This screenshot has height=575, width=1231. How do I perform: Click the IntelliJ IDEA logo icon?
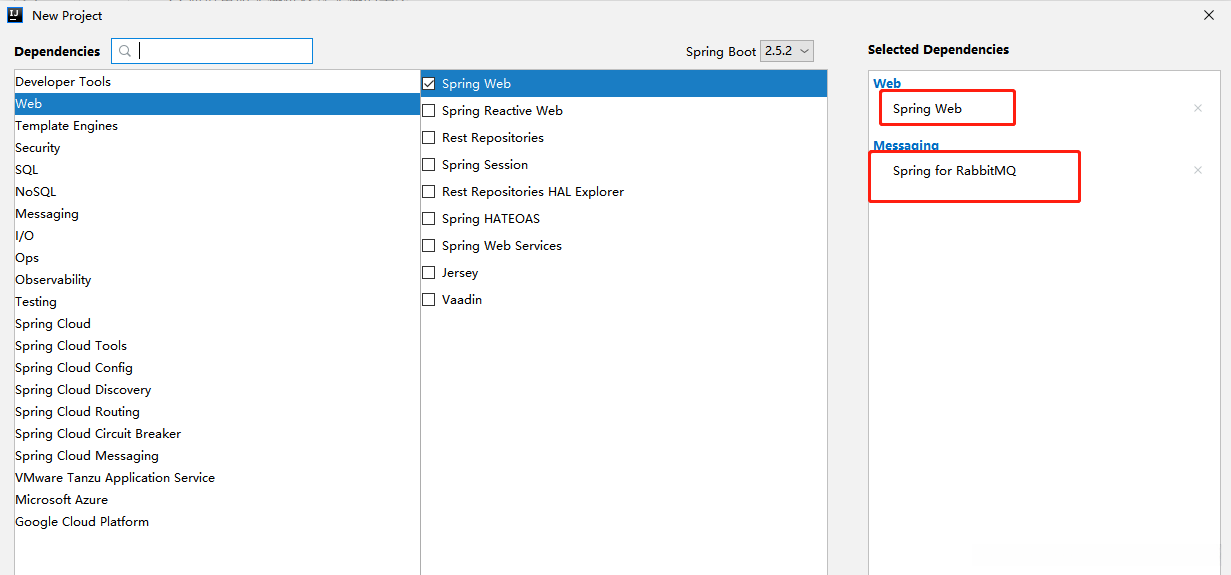click(x=15, y=15)
